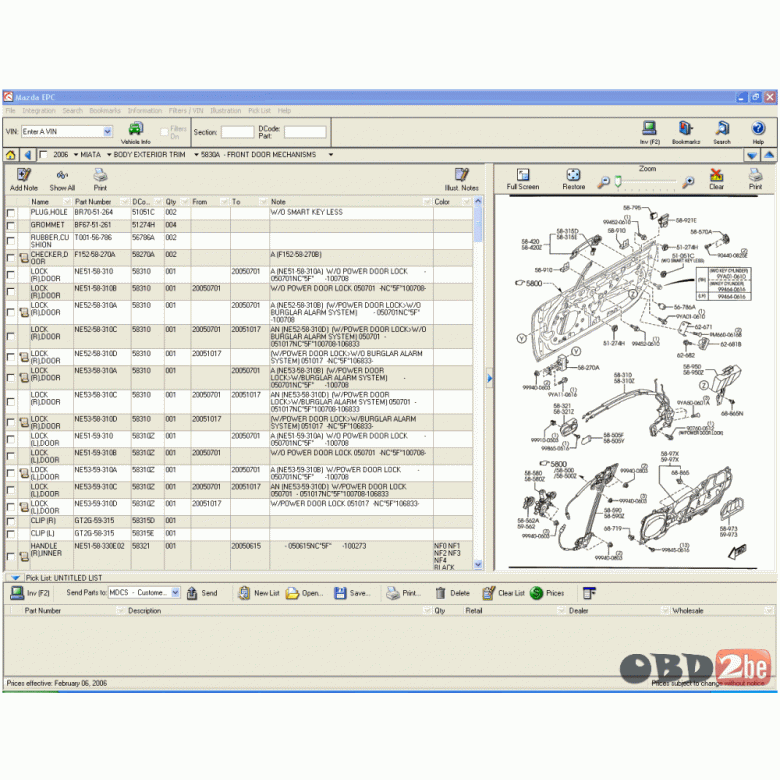Open section dropdown arrow before 5830A
The width and height of the screenshot is (780, 780).
pos(196,155)
